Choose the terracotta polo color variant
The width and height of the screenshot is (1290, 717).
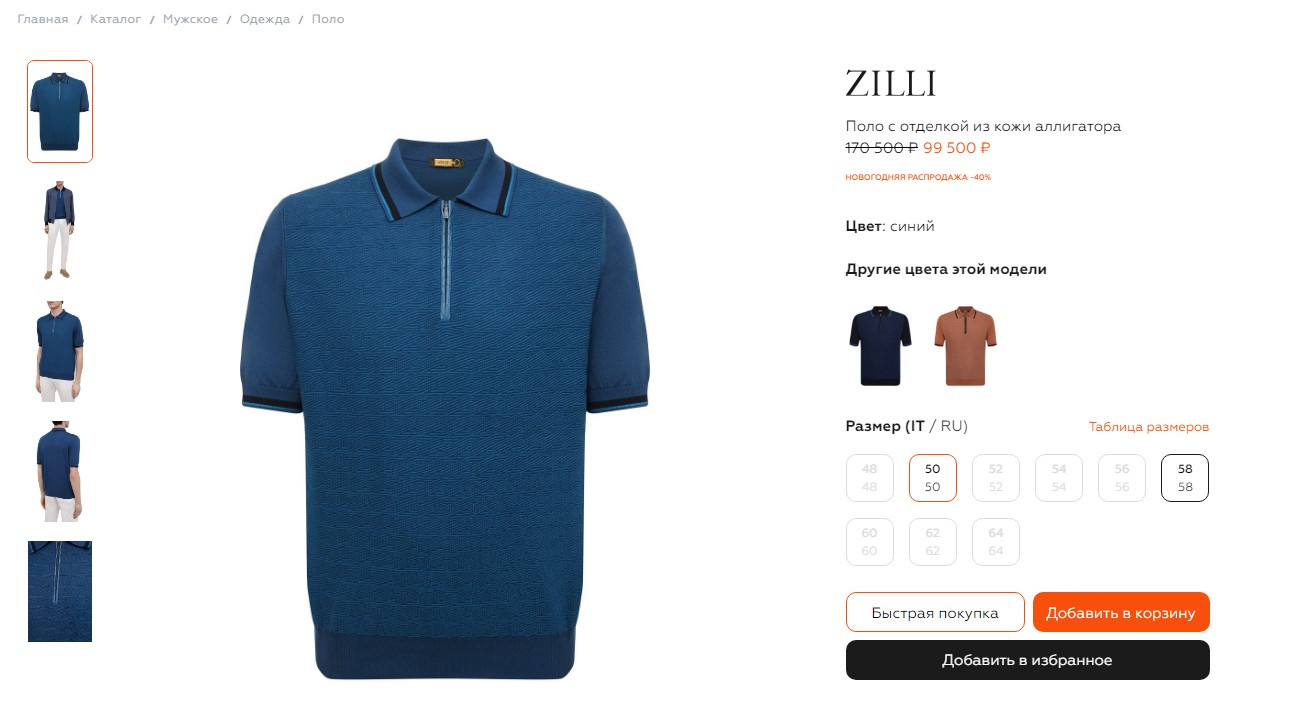pyautogui.click(x=965, y=346)
